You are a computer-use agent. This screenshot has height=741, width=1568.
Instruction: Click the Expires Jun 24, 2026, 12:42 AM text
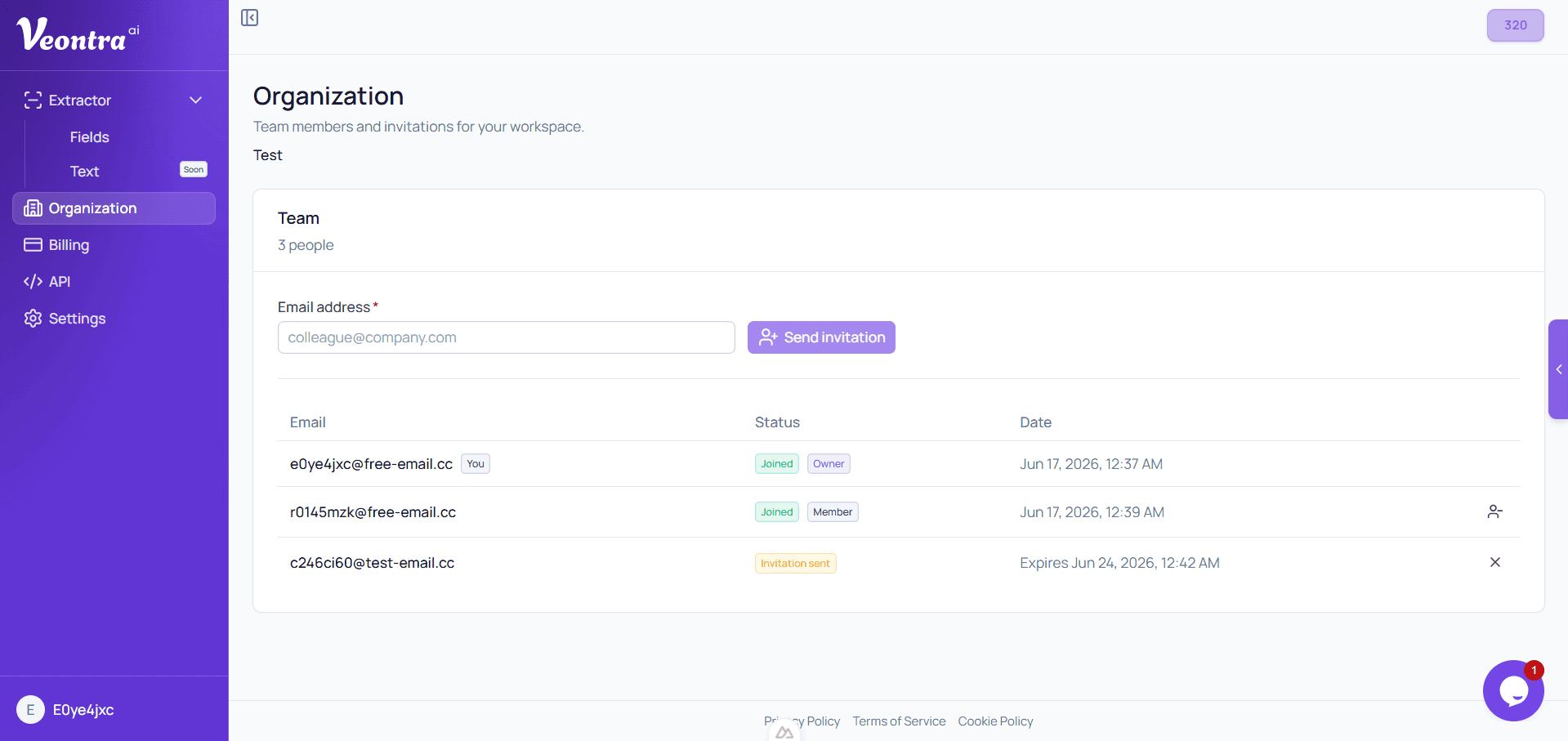(x=1119, y=563)
